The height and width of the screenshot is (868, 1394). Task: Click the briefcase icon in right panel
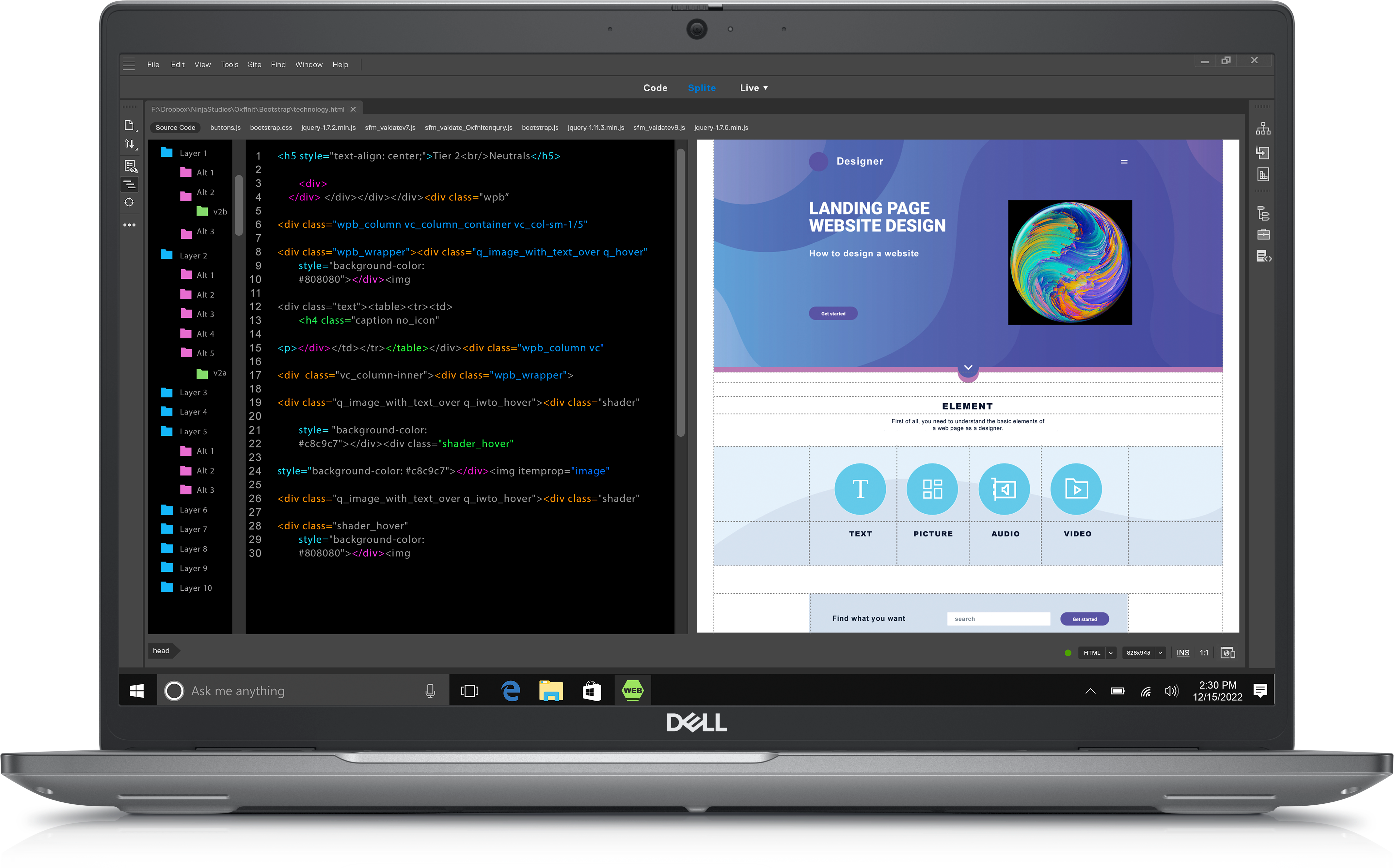pyautogui.click(x=1263, y=234)
